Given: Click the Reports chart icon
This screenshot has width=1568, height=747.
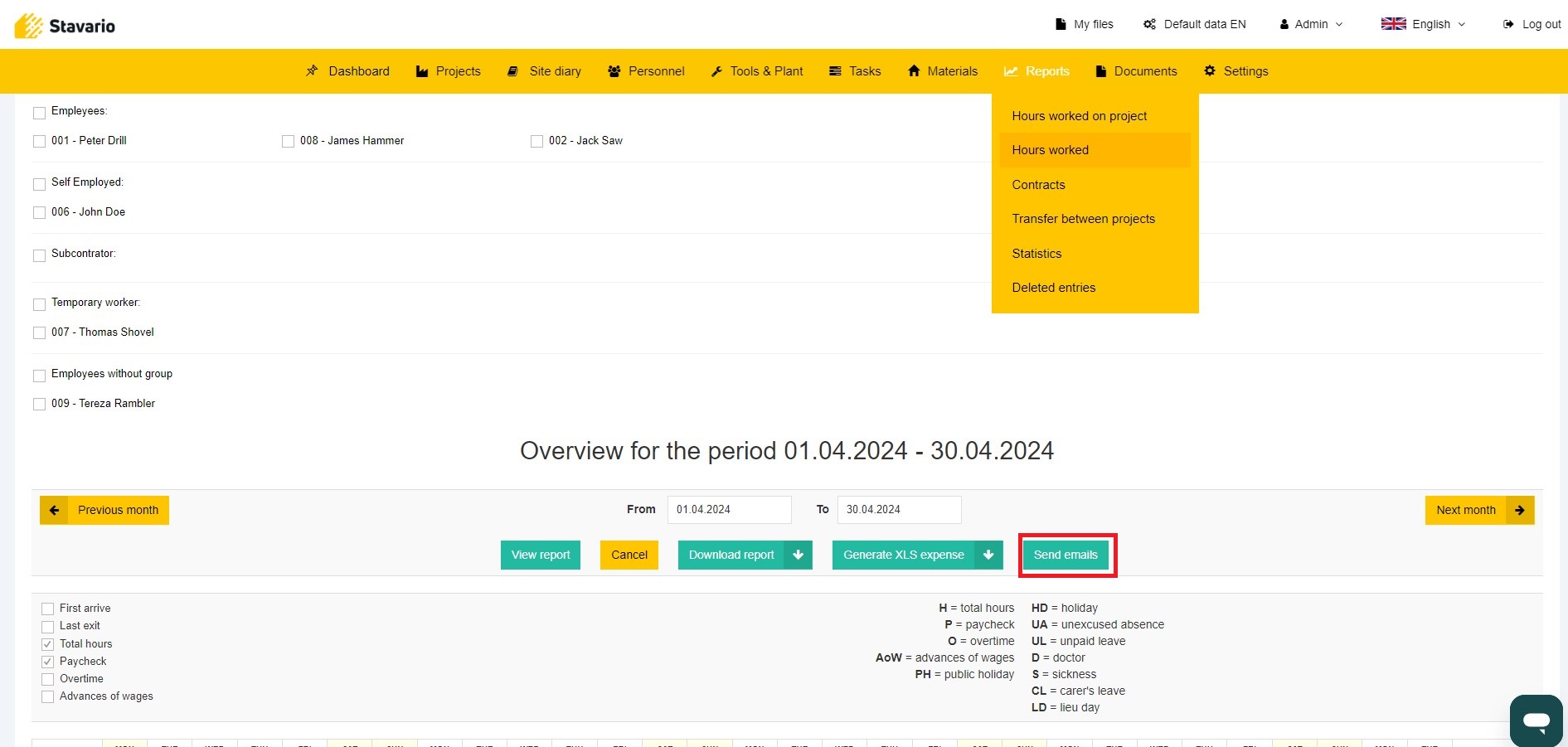Looking at the screenshot, I should [x=1011, y=71].
